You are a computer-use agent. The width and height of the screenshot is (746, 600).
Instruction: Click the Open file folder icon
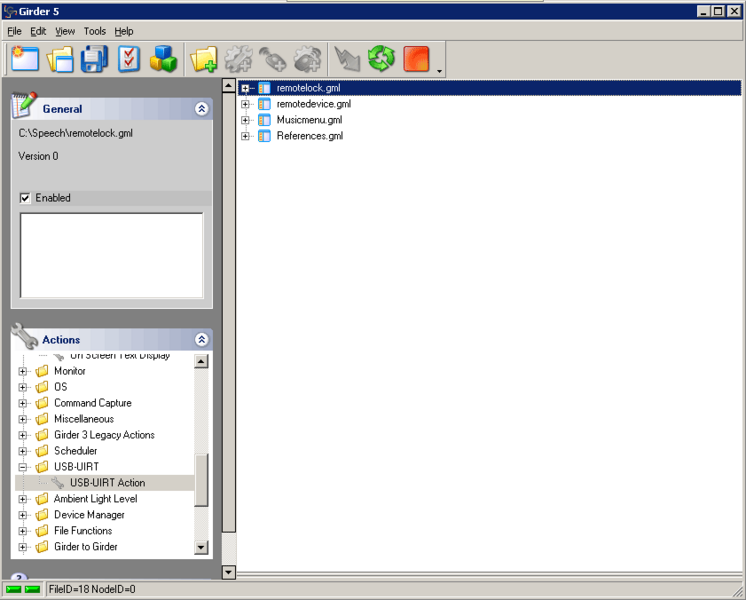60,59
